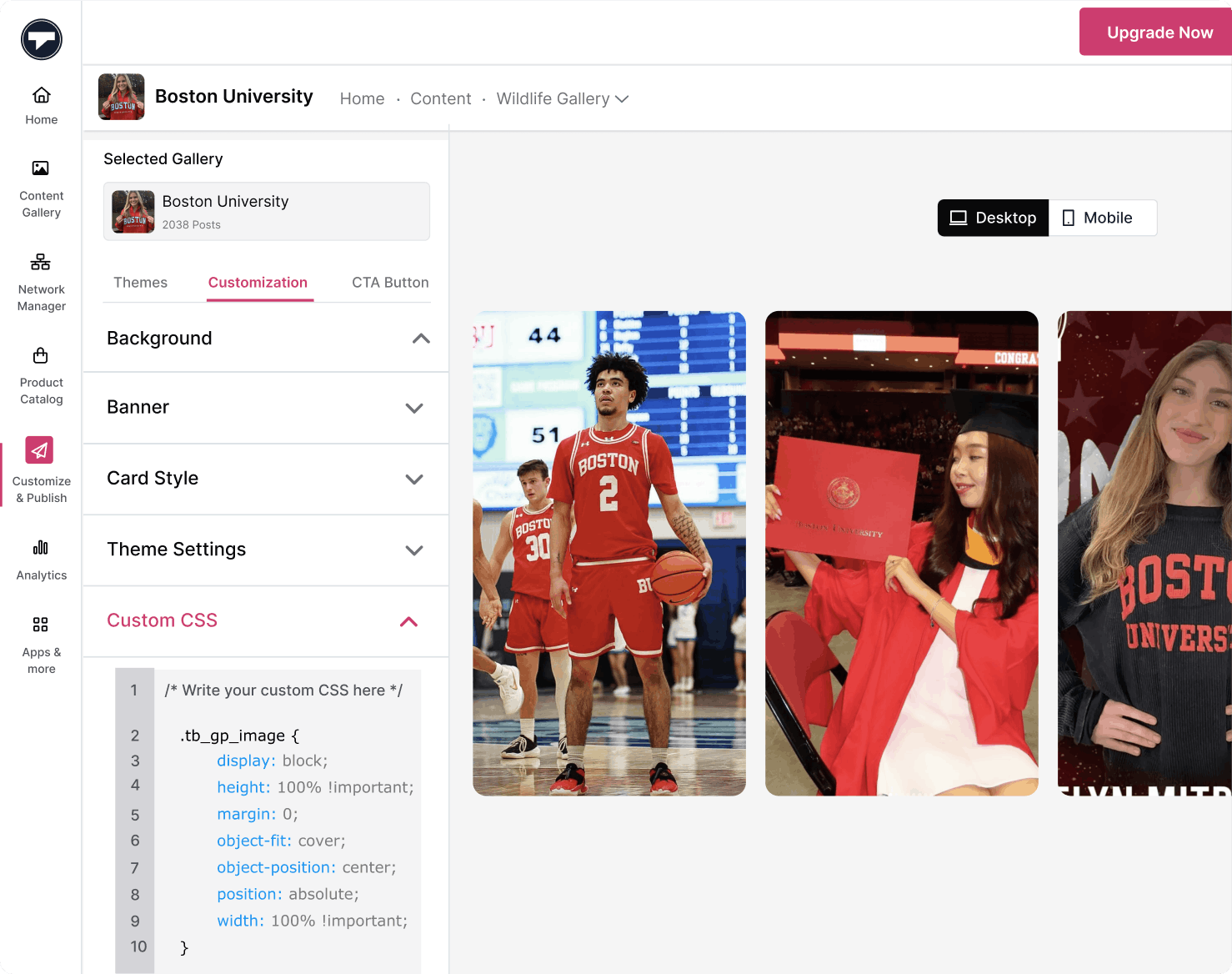
Task: Open Network Manager icon in sidebar
Action: [41, 262]
